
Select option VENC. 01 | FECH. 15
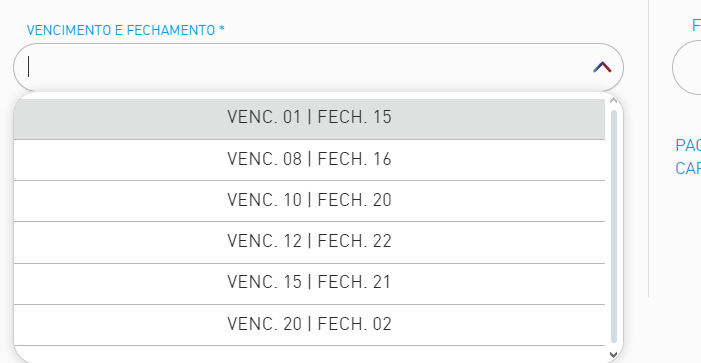point(309,118)
